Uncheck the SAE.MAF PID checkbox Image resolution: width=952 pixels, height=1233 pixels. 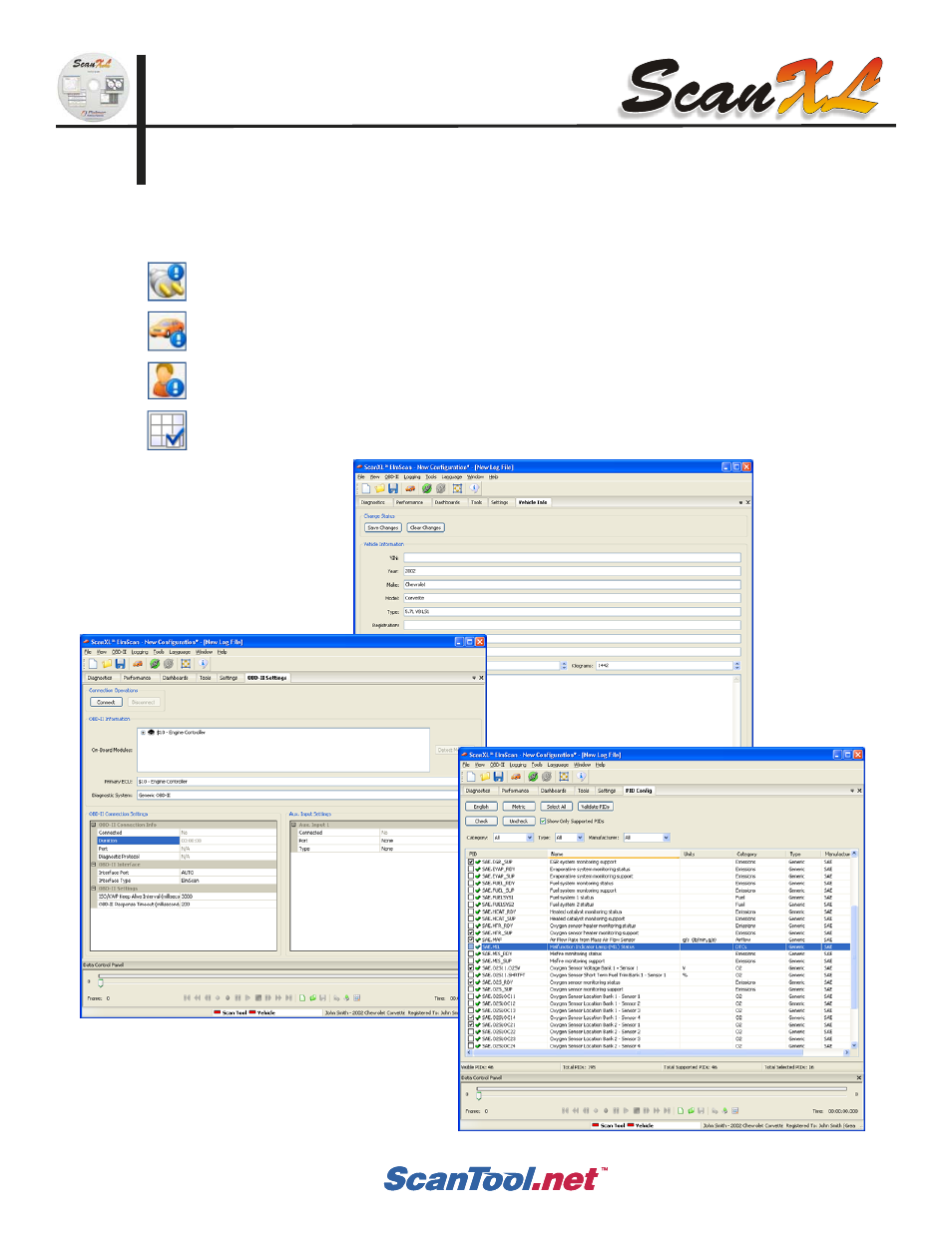click(471, 939)
